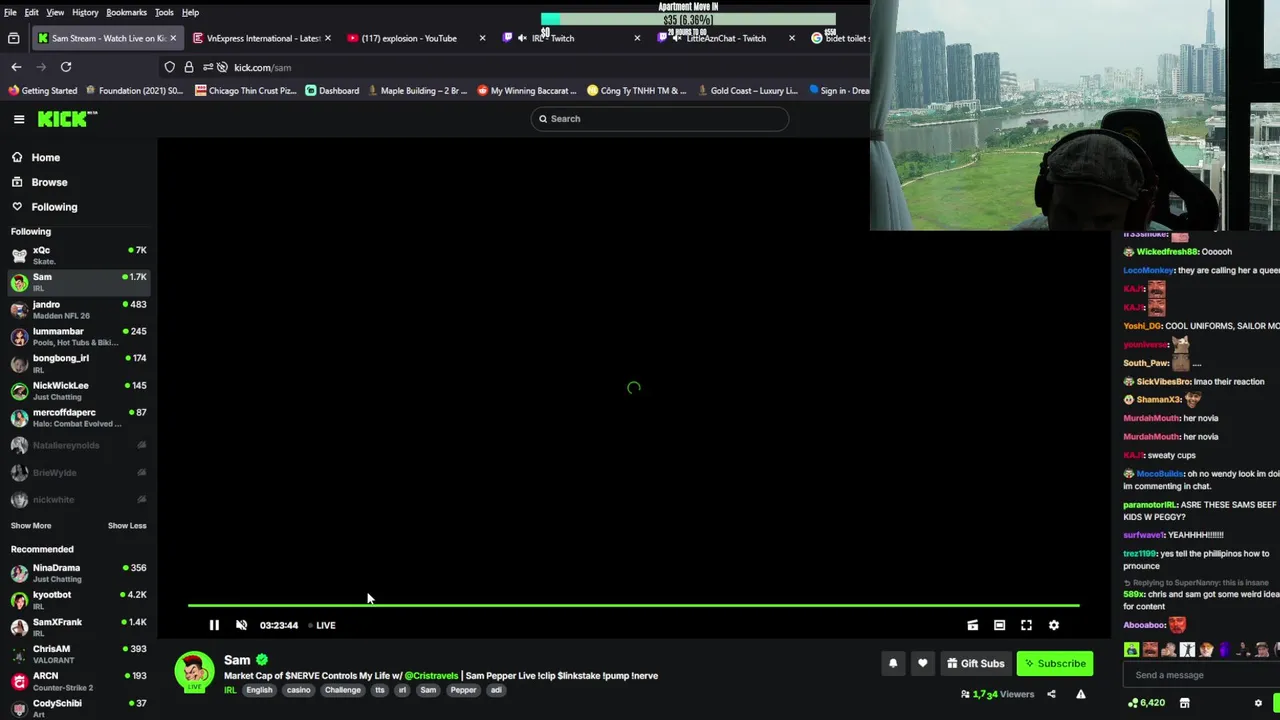Image resolution: width=1280 pixels, height=720 pixels.
Task: Open the channel points shop icon
Action: [1185, 703]
